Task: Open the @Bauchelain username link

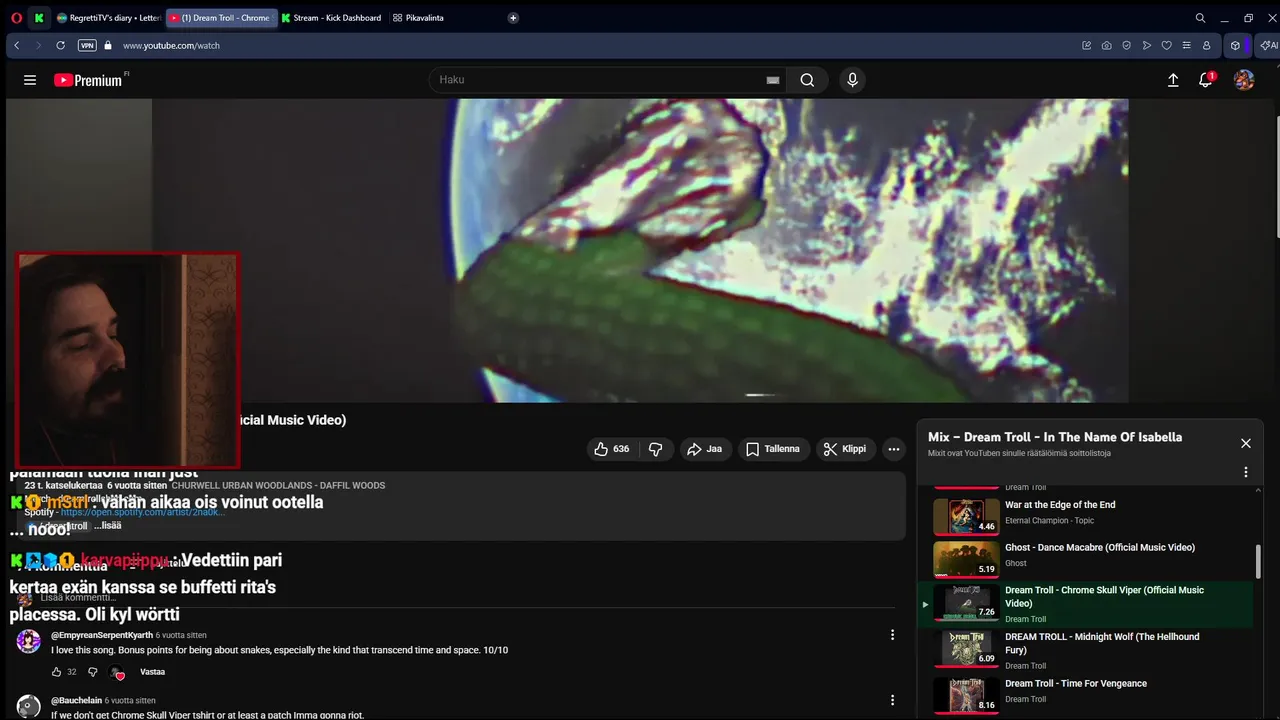Action: click(76, 701)
